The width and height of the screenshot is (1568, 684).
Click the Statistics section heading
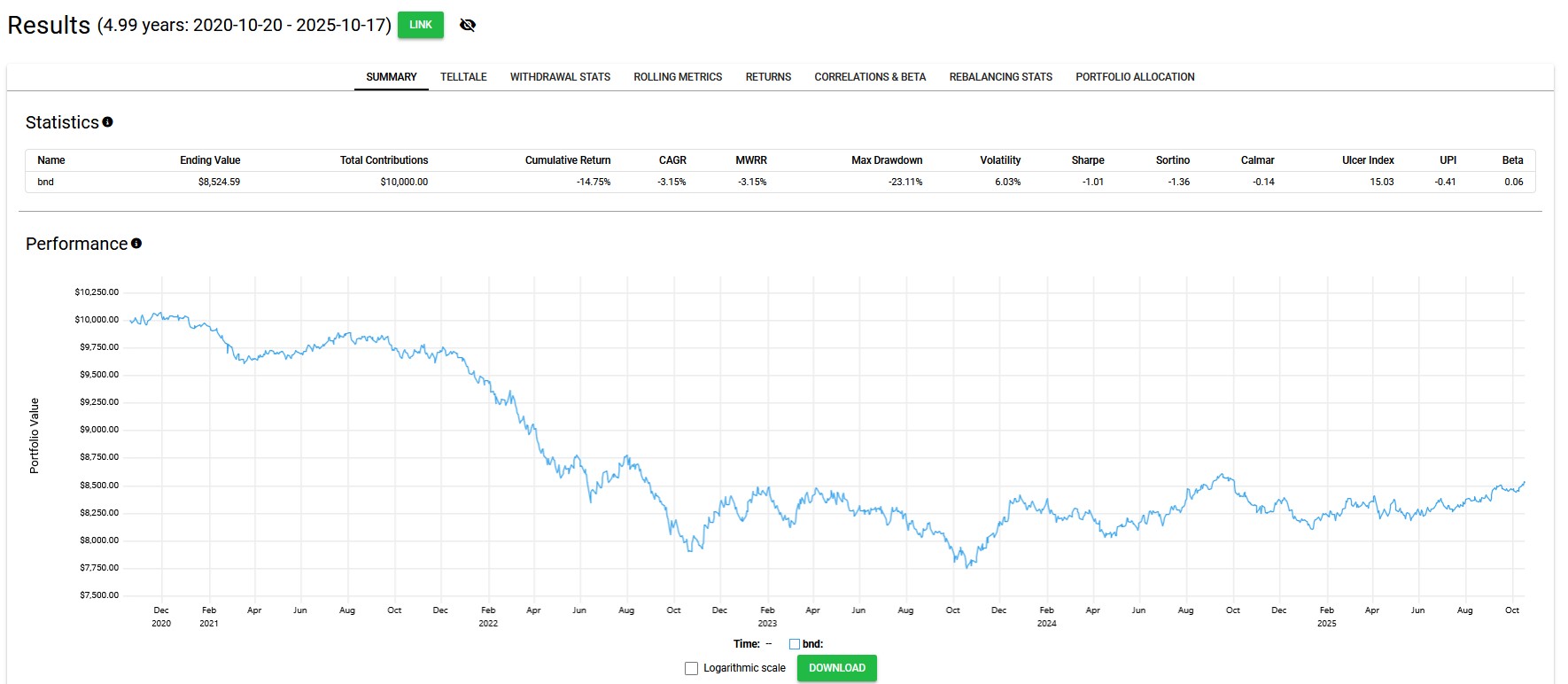coord(62,122)
